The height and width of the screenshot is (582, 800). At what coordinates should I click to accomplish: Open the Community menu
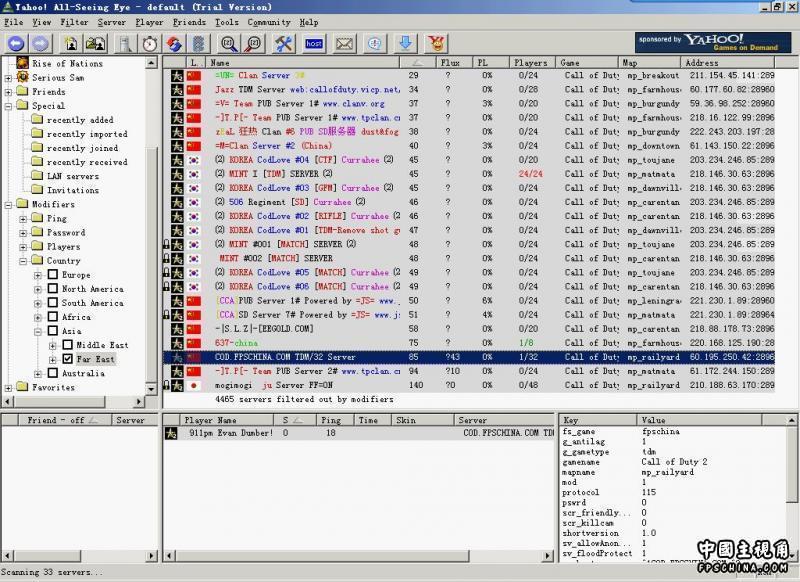pos(269,22)
